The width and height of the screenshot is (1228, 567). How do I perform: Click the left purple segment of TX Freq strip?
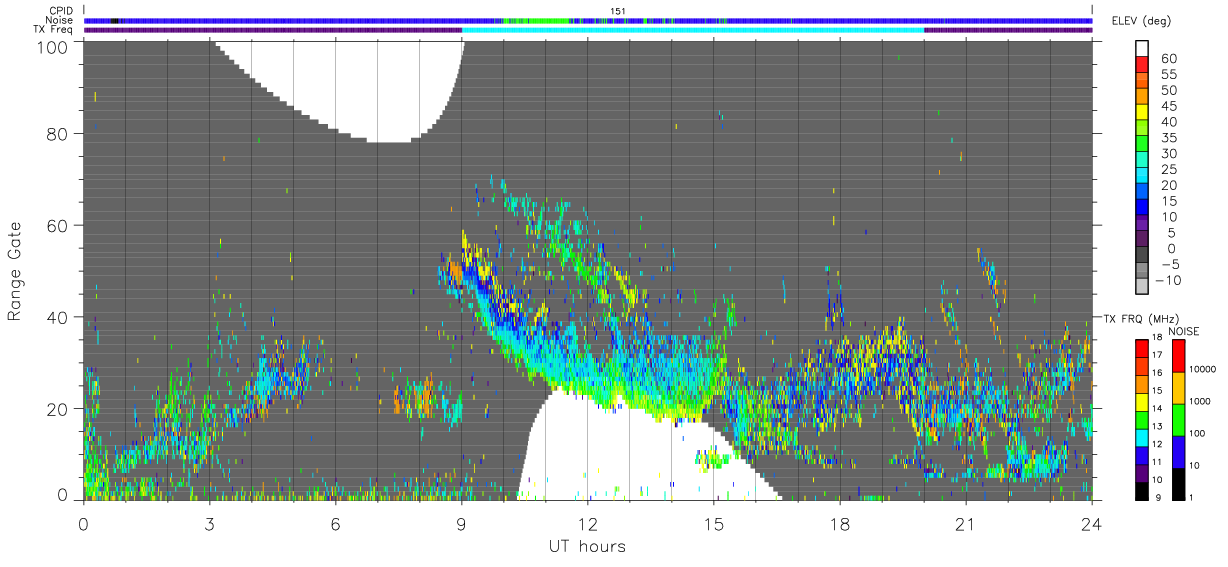(273, 30)
